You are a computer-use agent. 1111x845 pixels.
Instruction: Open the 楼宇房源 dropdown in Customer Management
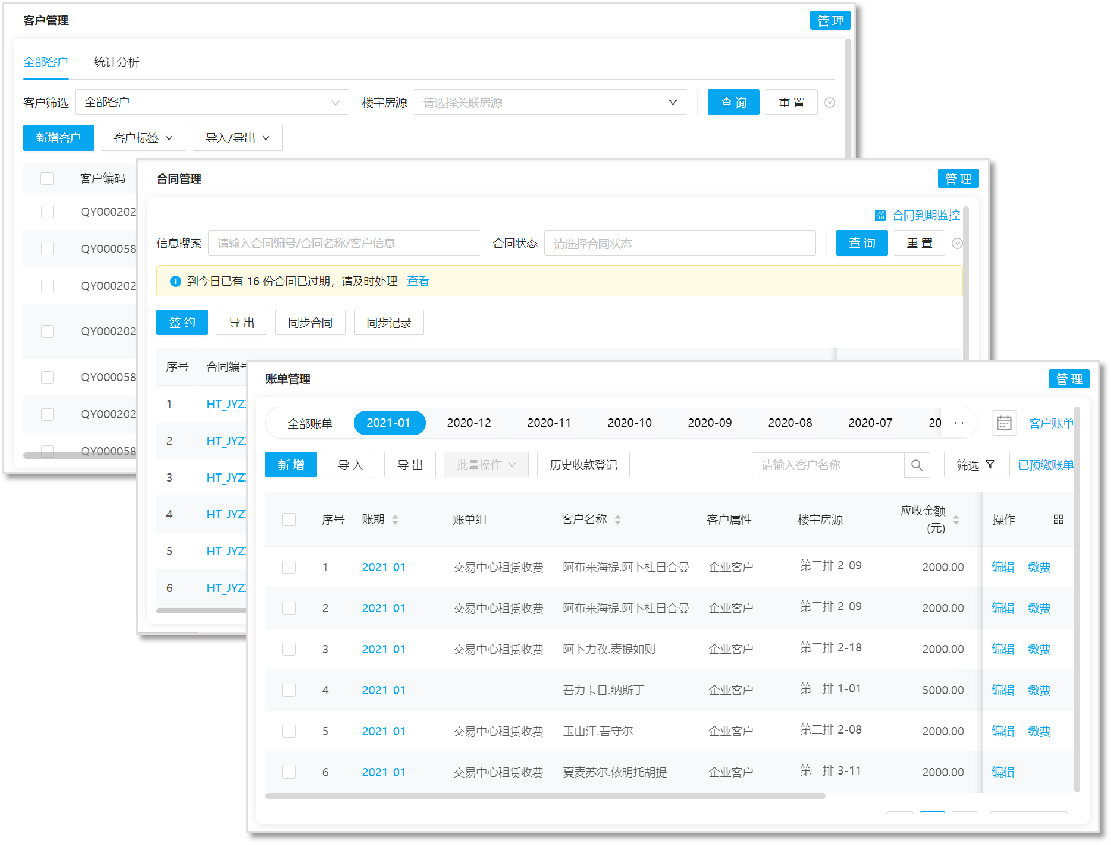click(x=551, y=103)
